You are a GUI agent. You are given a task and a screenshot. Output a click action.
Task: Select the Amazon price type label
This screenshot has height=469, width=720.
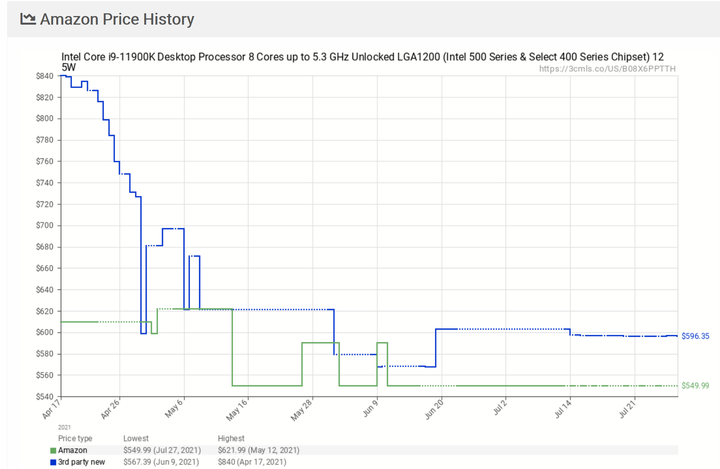(73, 450)
